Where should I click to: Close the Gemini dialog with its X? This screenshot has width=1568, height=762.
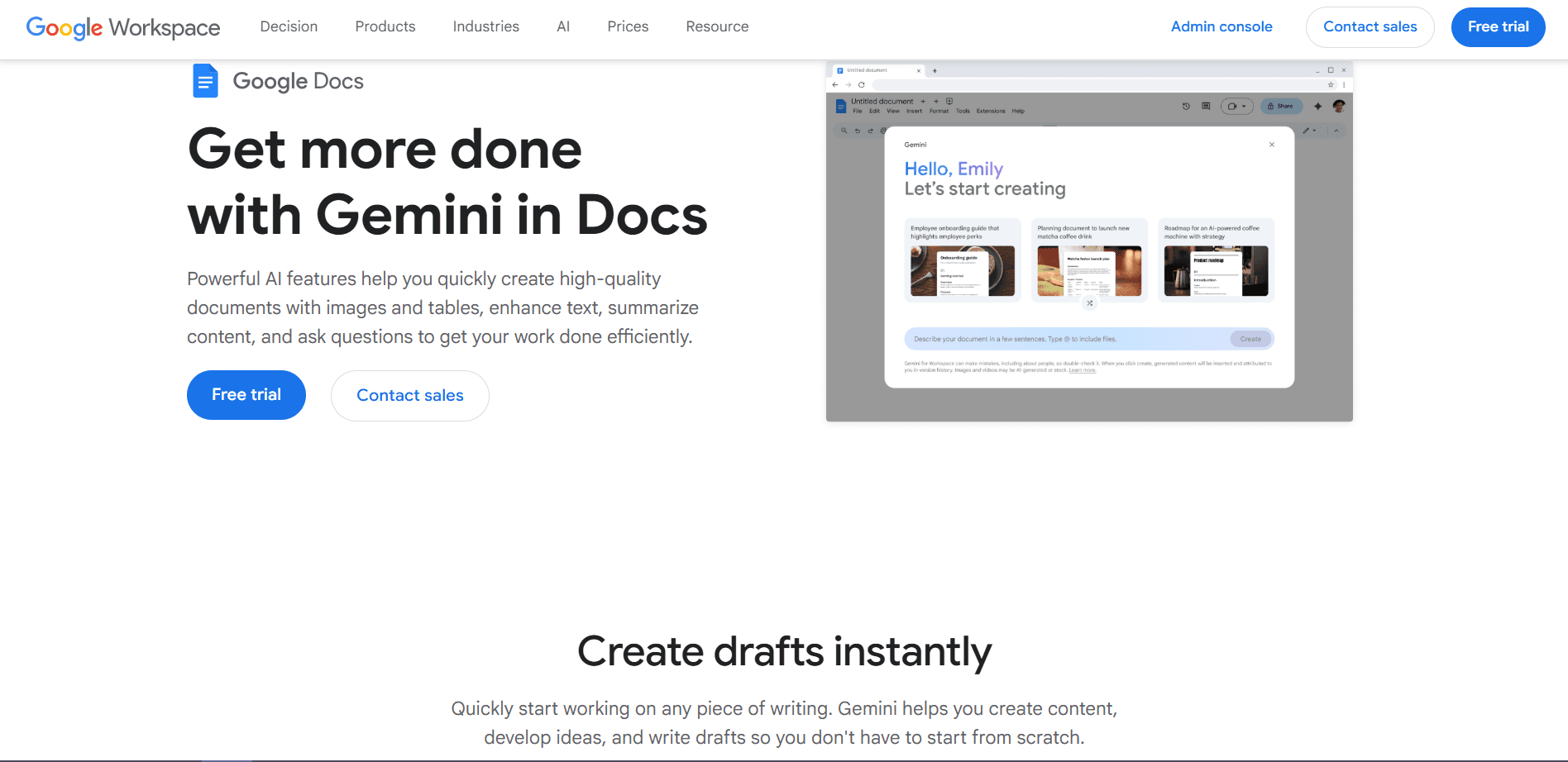1272,145
